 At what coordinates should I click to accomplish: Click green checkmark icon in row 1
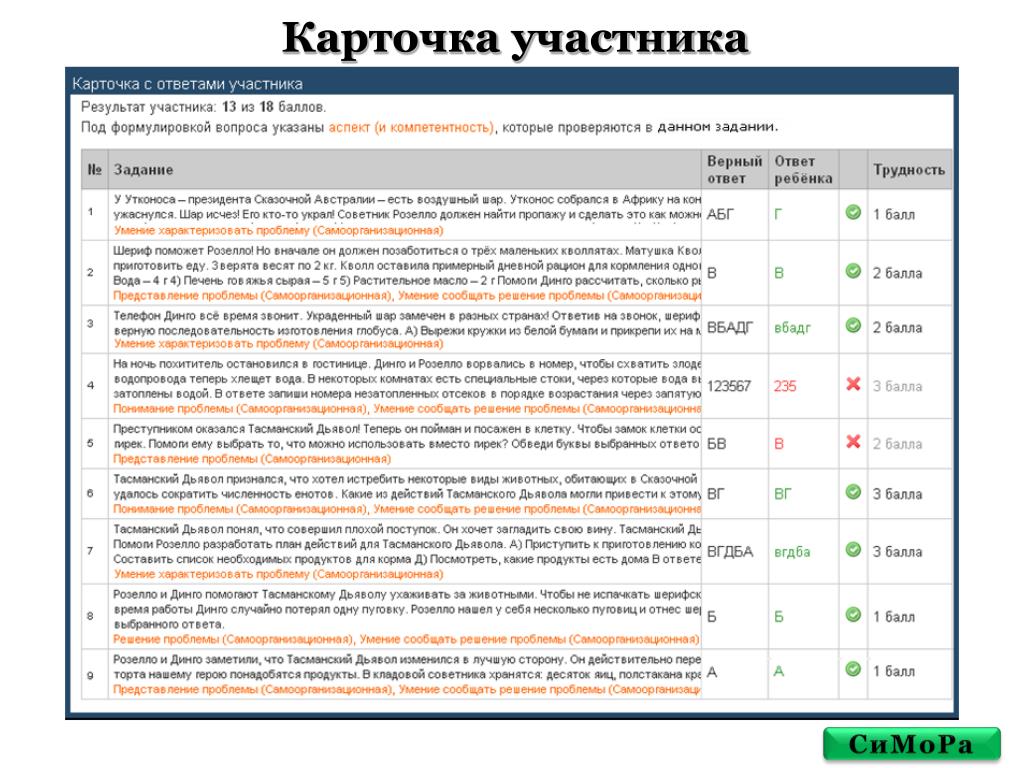[x=853, y=212]
